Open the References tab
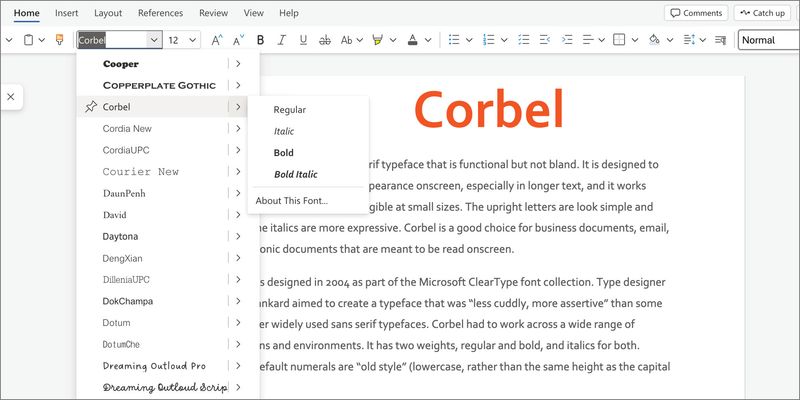 coord(160,13)
